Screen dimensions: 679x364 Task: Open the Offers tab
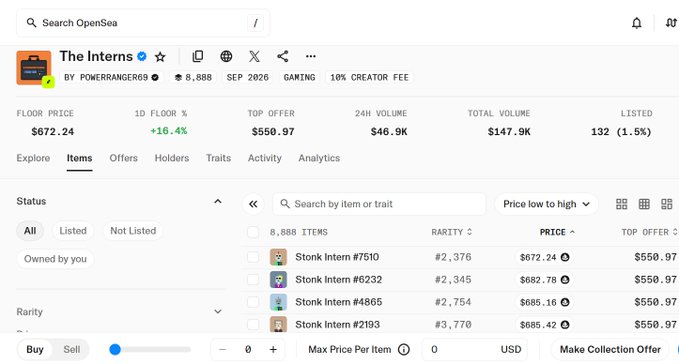point(123,158)
